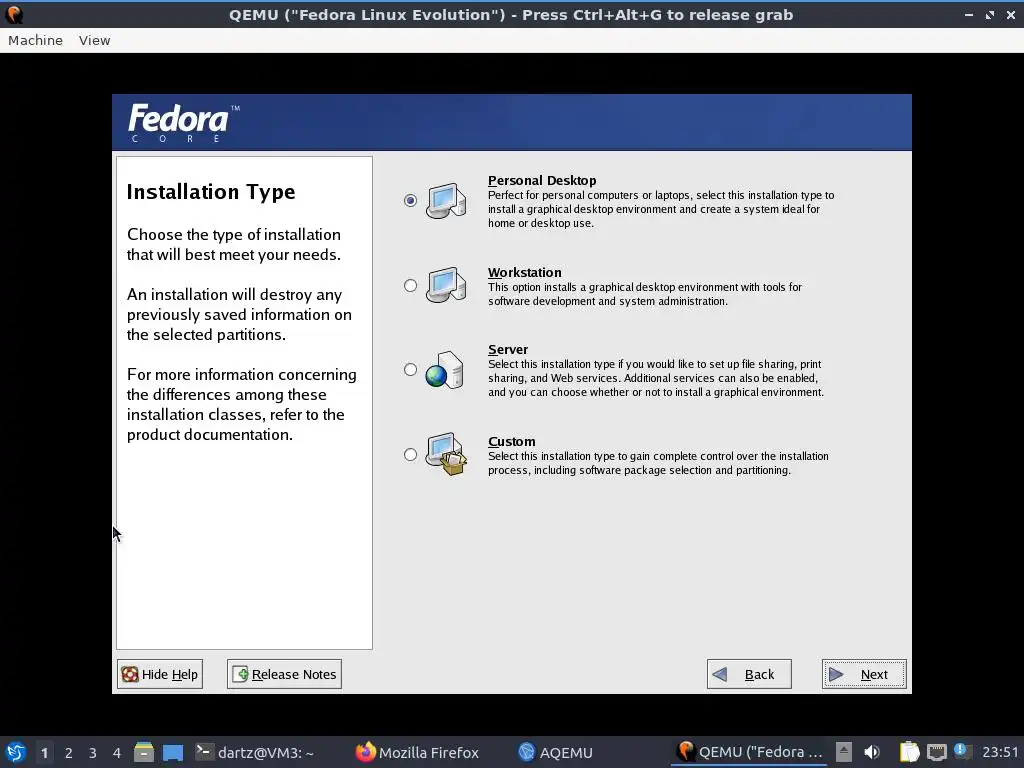Viewport: 1024px width, 768px height.
Task: Open the Release Notes
Action: [284, 674]
